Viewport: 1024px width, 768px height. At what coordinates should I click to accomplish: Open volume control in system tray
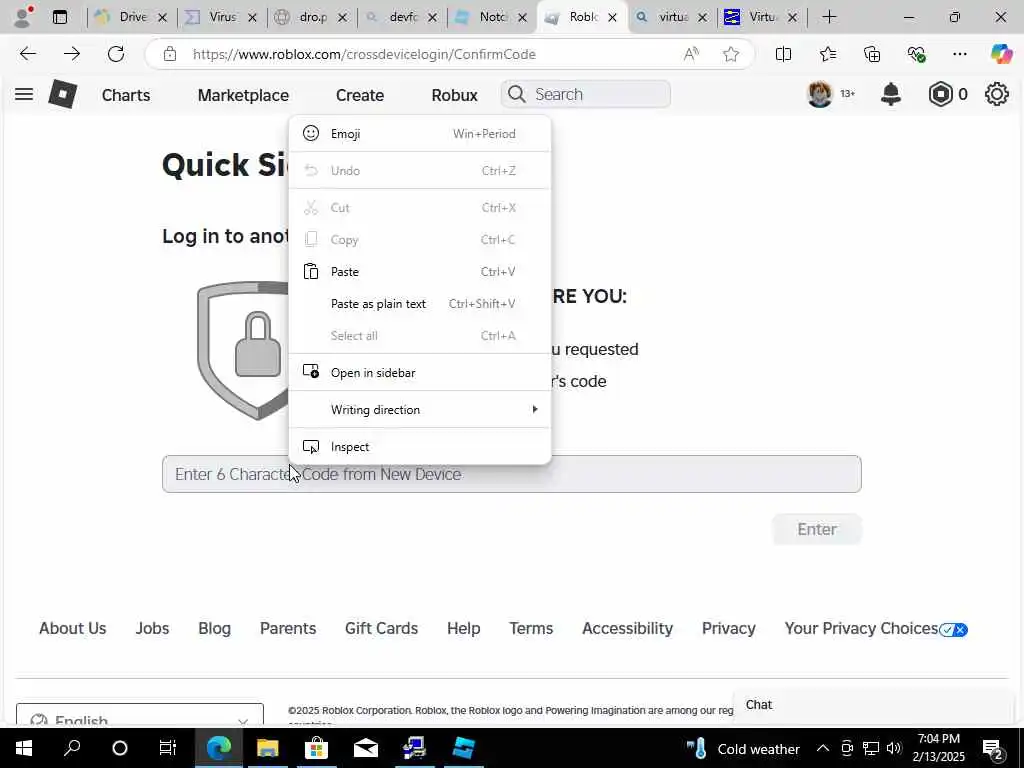coord(894,748)
